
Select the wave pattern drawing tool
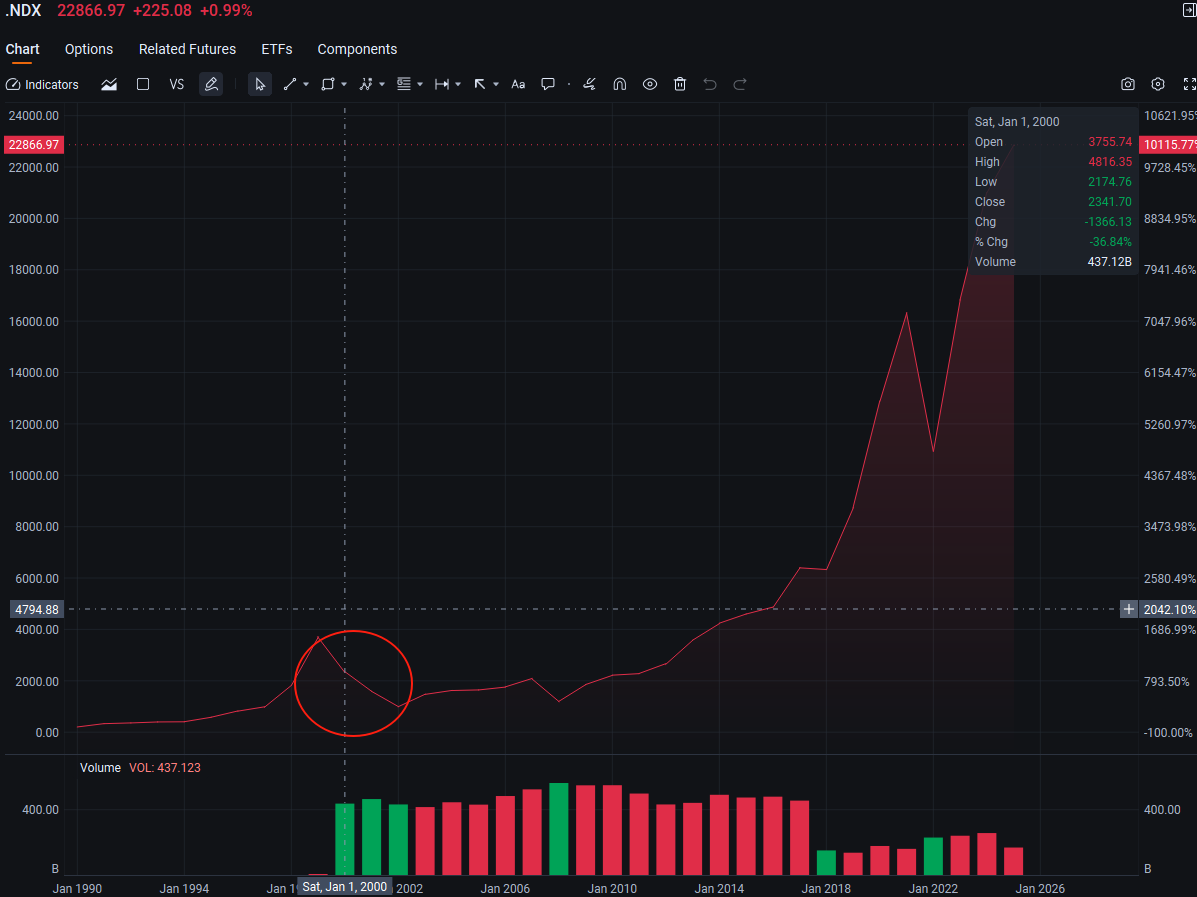point(366,85)
